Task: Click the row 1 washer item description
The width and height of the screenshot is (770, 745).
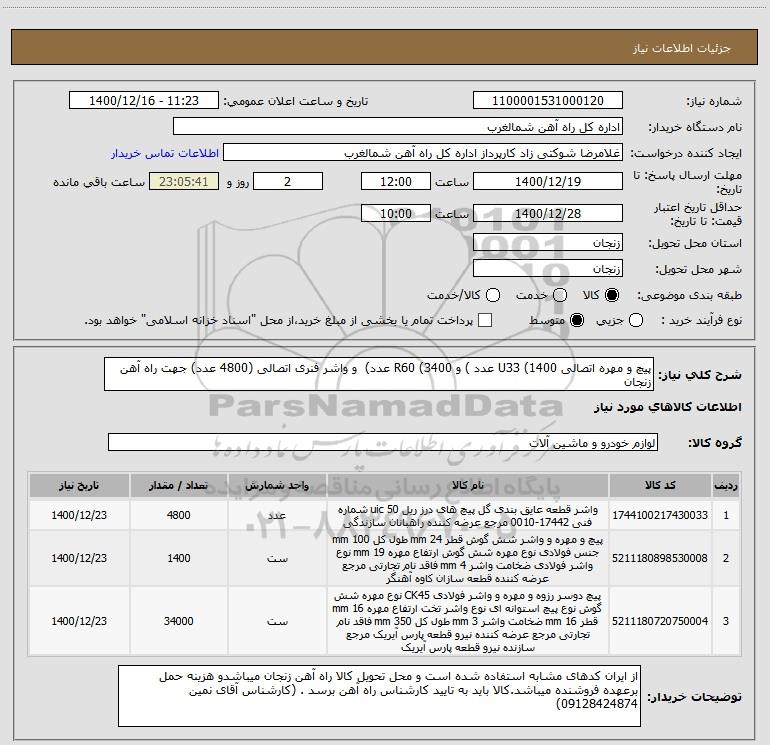Action: [468, 516]
